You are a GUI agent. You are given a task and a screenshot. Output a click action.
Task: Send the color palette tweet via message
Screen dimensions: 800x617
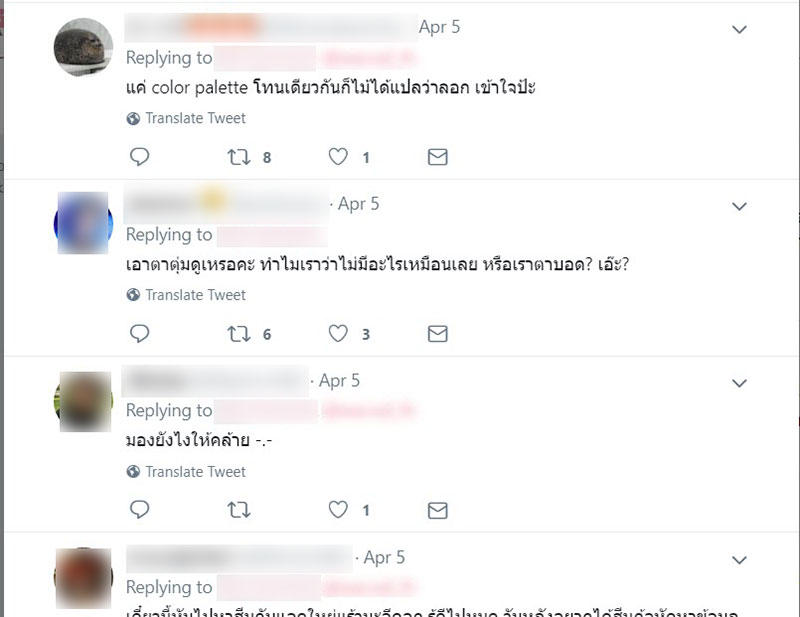coord(437,157)
